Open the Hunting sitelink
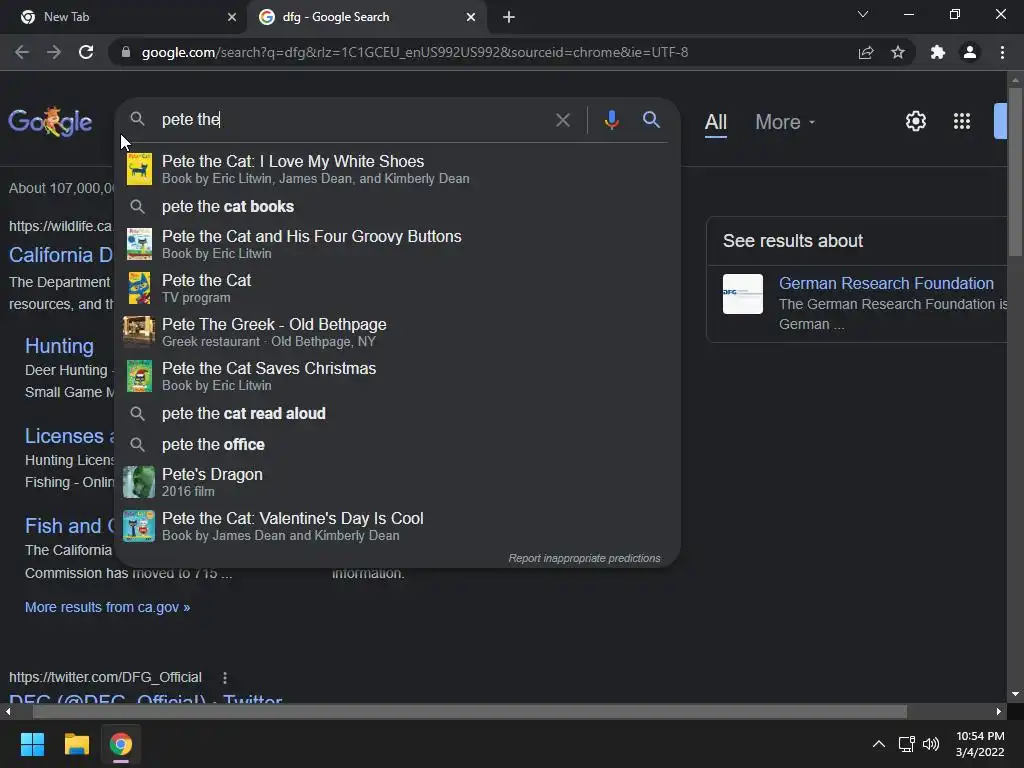1024x768 pixels. tap(59, 346)
